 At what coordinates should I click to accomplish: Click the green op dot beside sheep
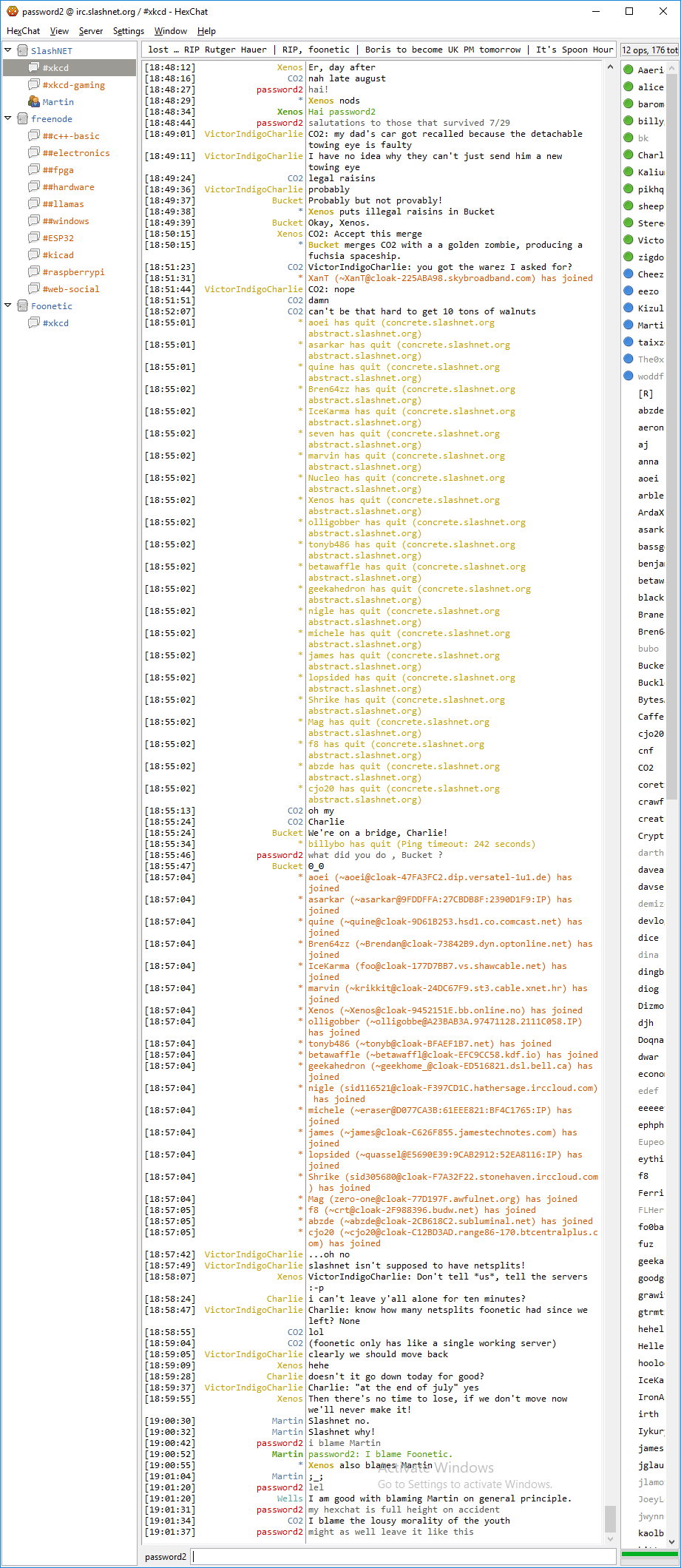(629, 206)
